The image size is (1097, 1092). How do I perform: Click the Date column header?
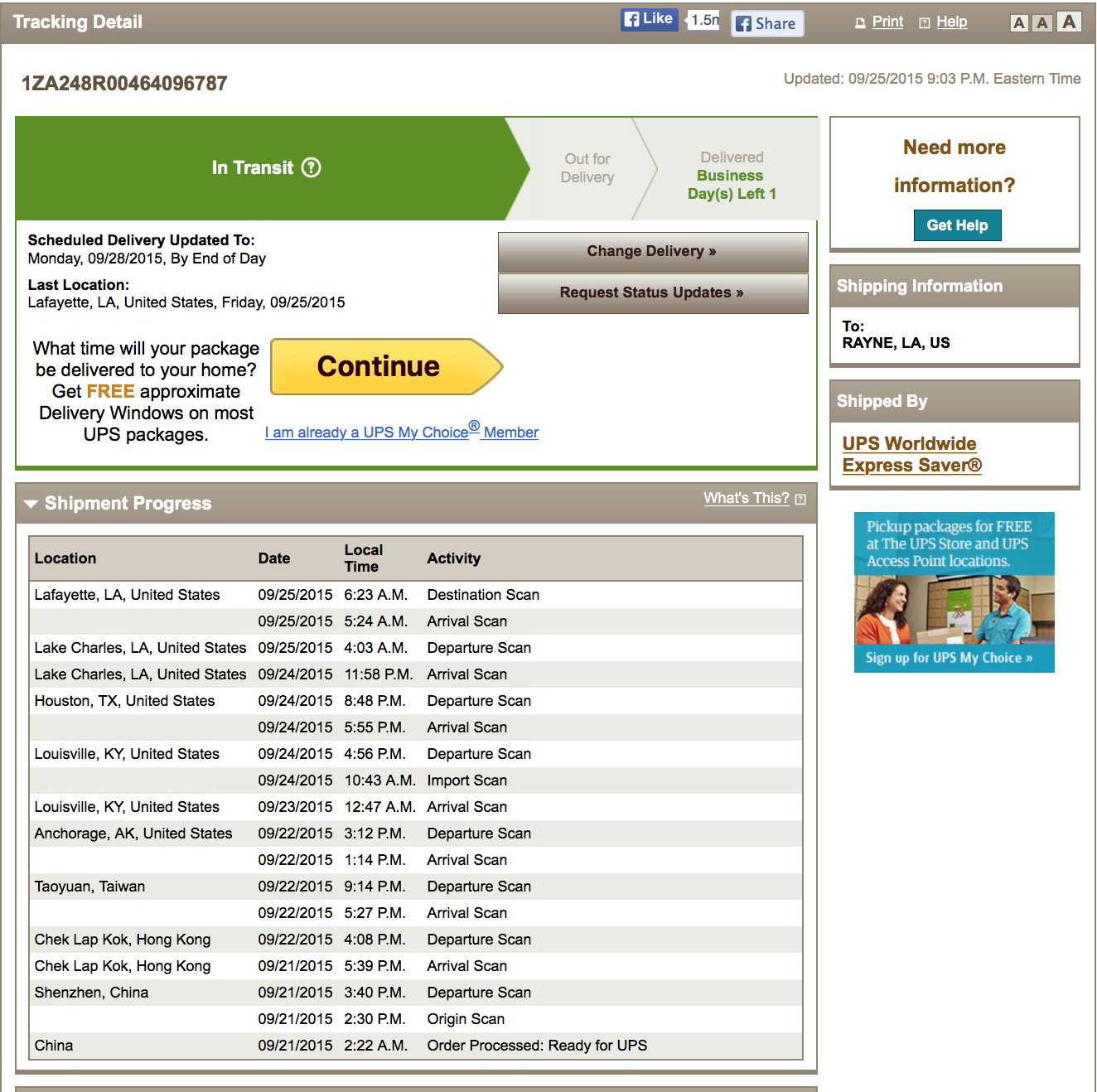[274, 558]
